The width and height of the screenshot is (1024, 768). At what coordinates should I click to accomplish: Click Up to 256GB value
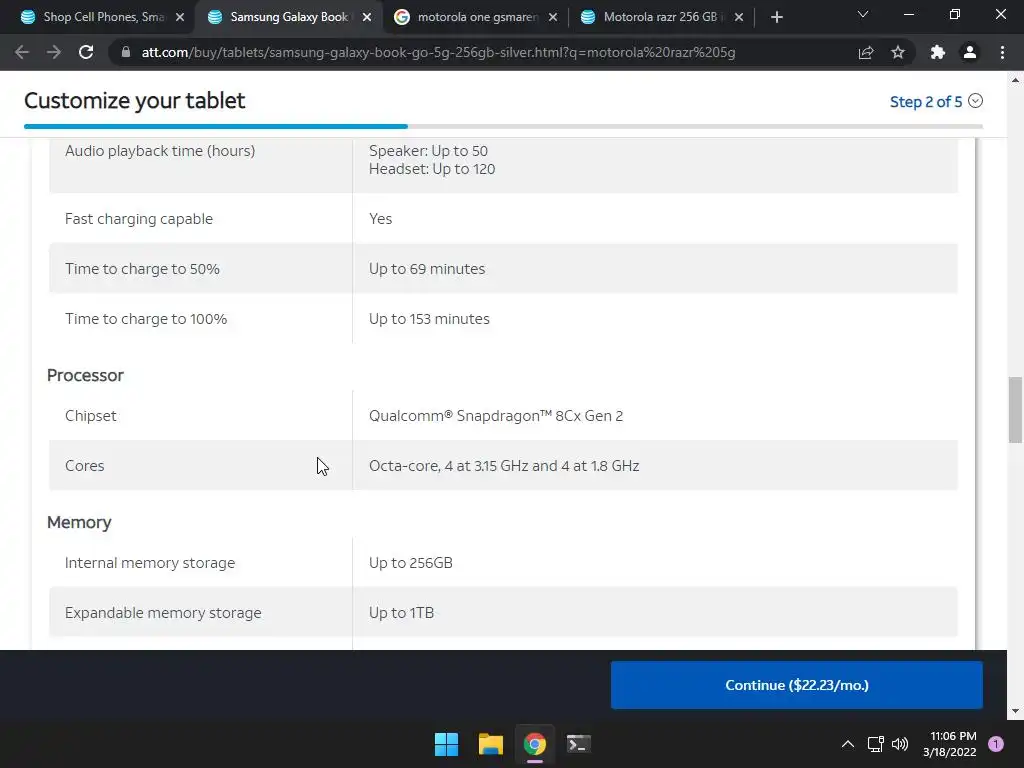pos(411,563)
